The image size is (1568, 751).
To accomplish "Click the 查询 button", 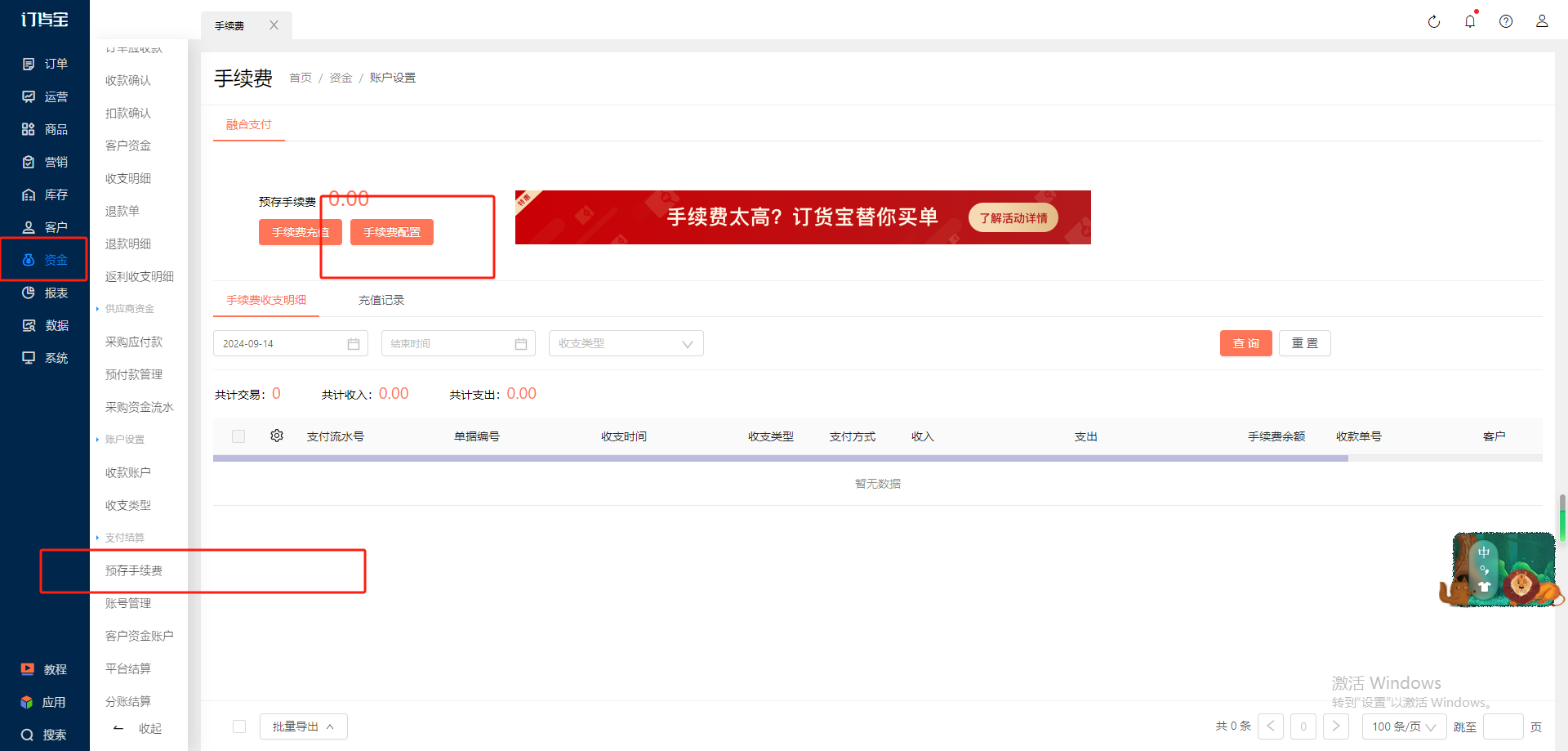I will (1246, 343).
